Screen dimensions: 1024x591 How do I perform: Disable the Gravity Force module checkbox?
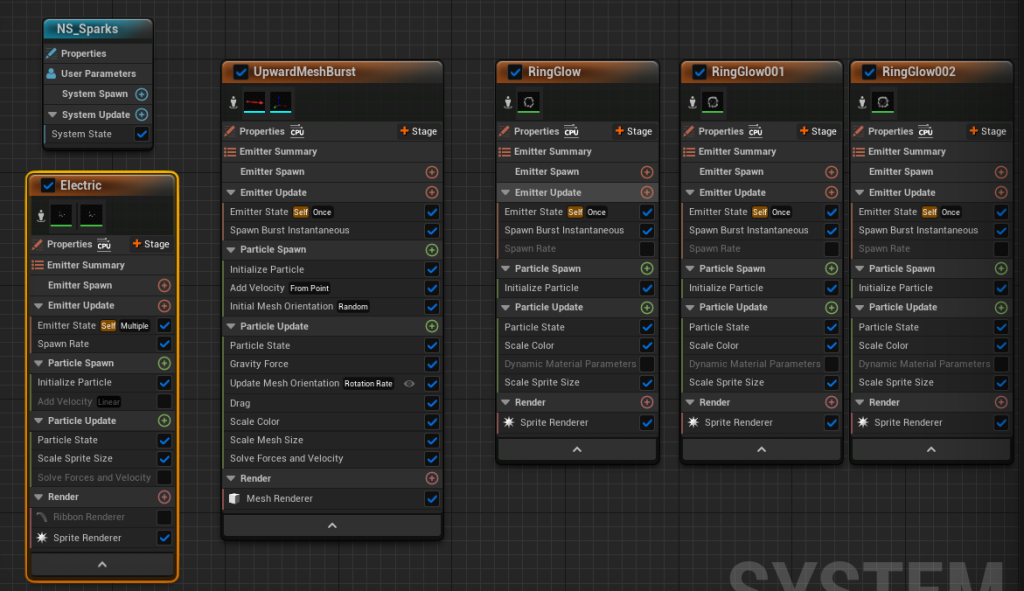click(x=432, y=365)
